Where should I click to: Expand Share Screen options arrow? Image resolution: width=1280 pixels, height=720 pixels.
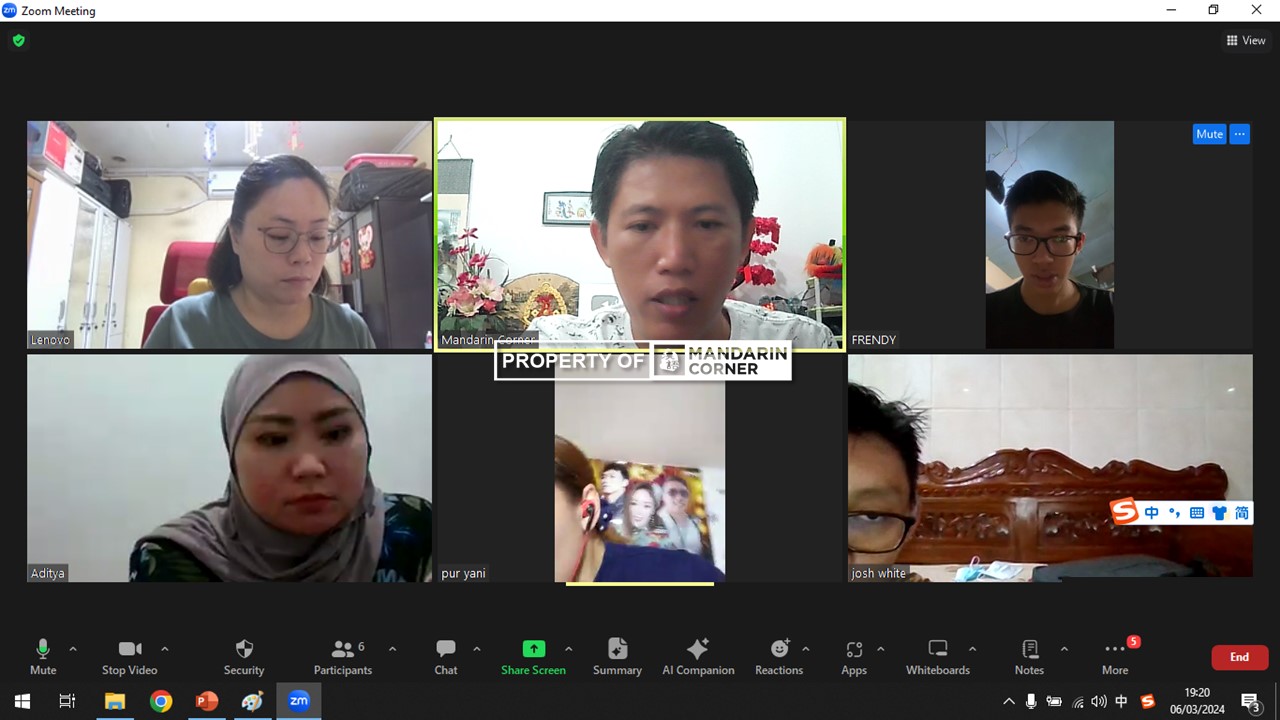pos(569,649)
